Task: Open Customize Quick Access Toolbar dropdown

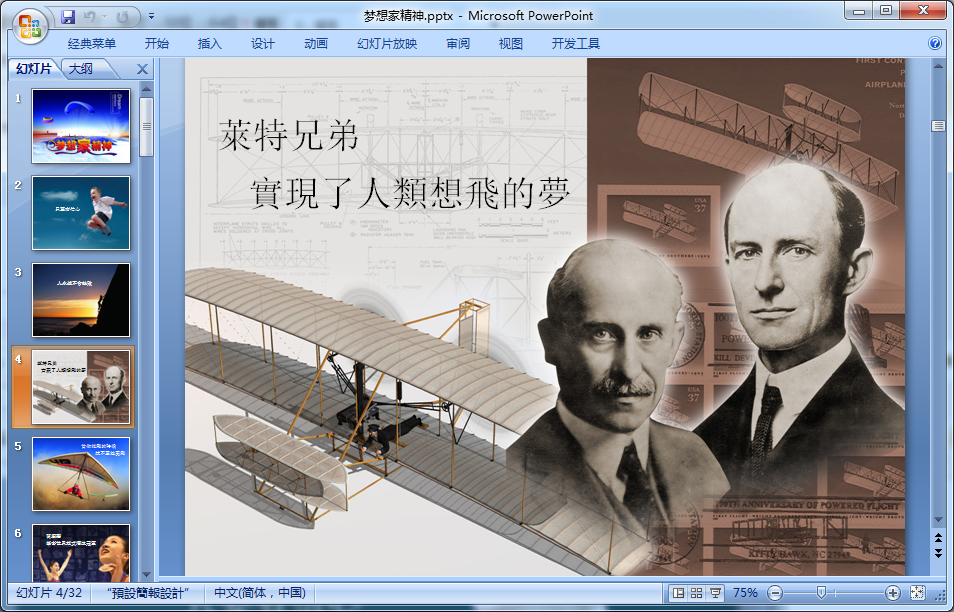Action: coord(151,16)
